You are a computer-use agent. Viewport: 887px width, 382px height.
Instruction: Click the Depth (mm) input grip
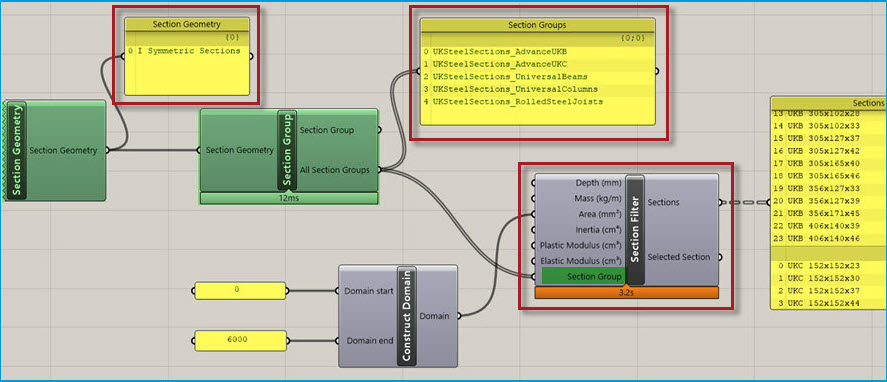533,183
